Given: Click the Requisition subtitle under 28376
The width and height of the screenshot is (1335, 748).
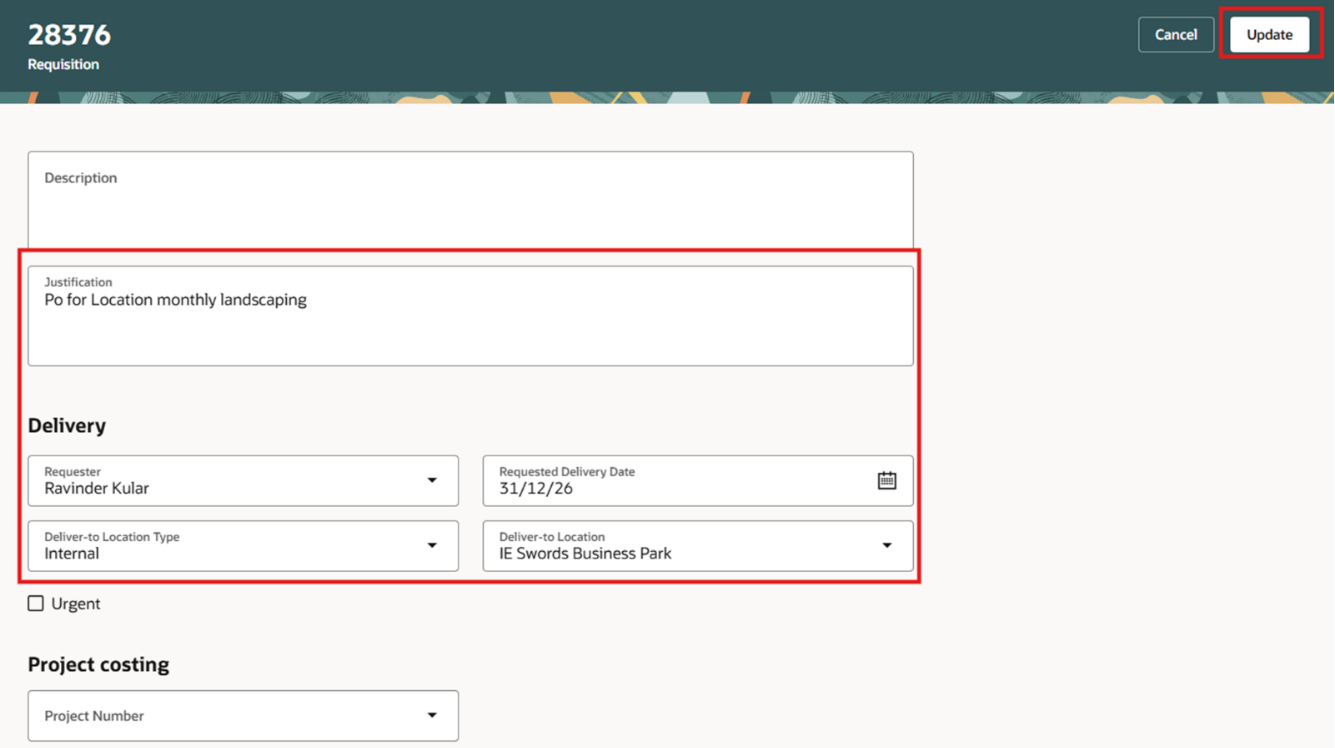Looking at the screenshot, I should click(x=63, y=64).
